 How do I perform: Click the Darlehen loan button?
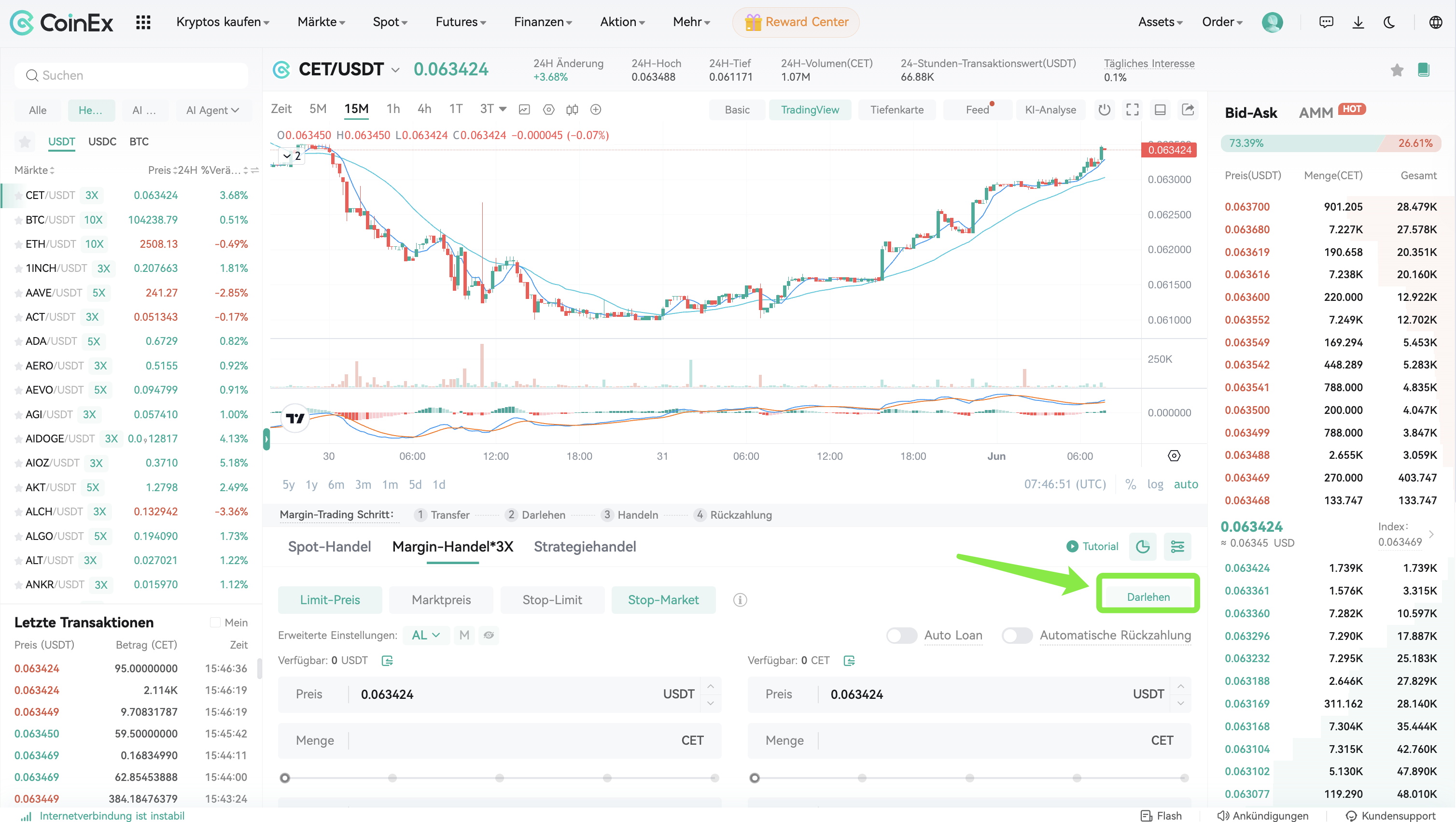tap(1148, 597)
